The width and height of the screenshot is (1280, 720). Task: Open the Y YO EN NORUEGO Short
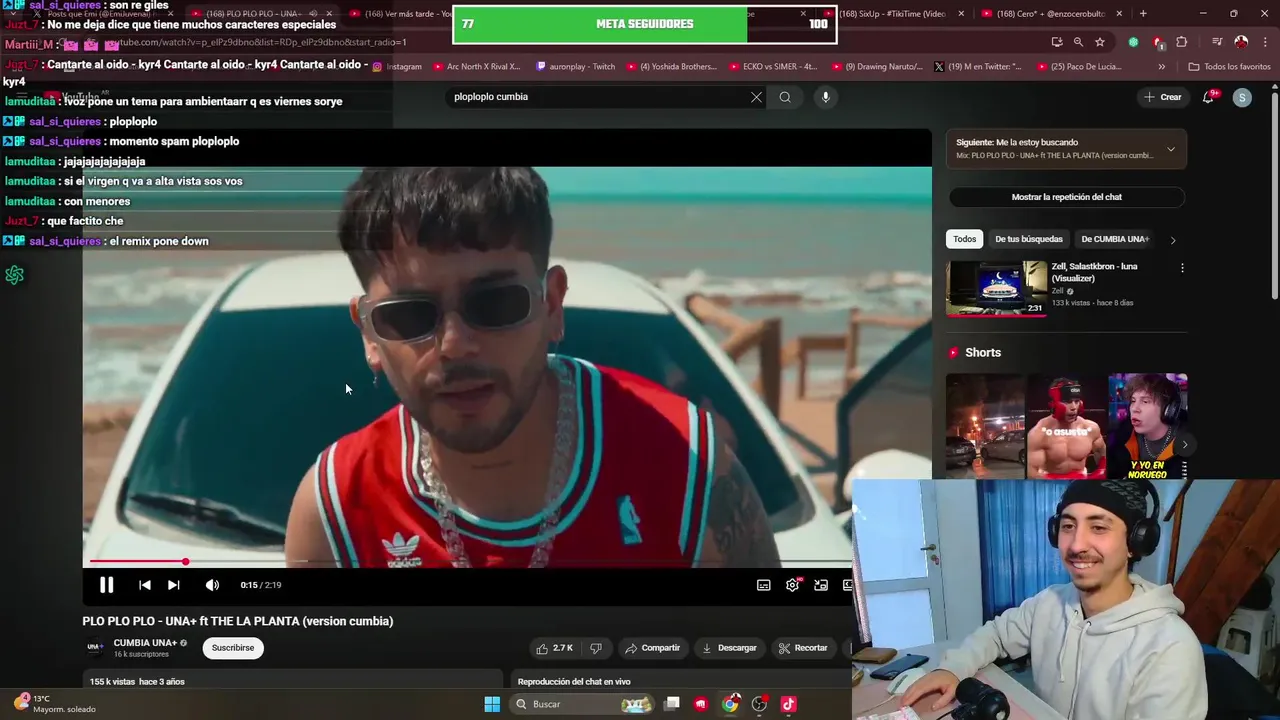tap(1147, 426)
